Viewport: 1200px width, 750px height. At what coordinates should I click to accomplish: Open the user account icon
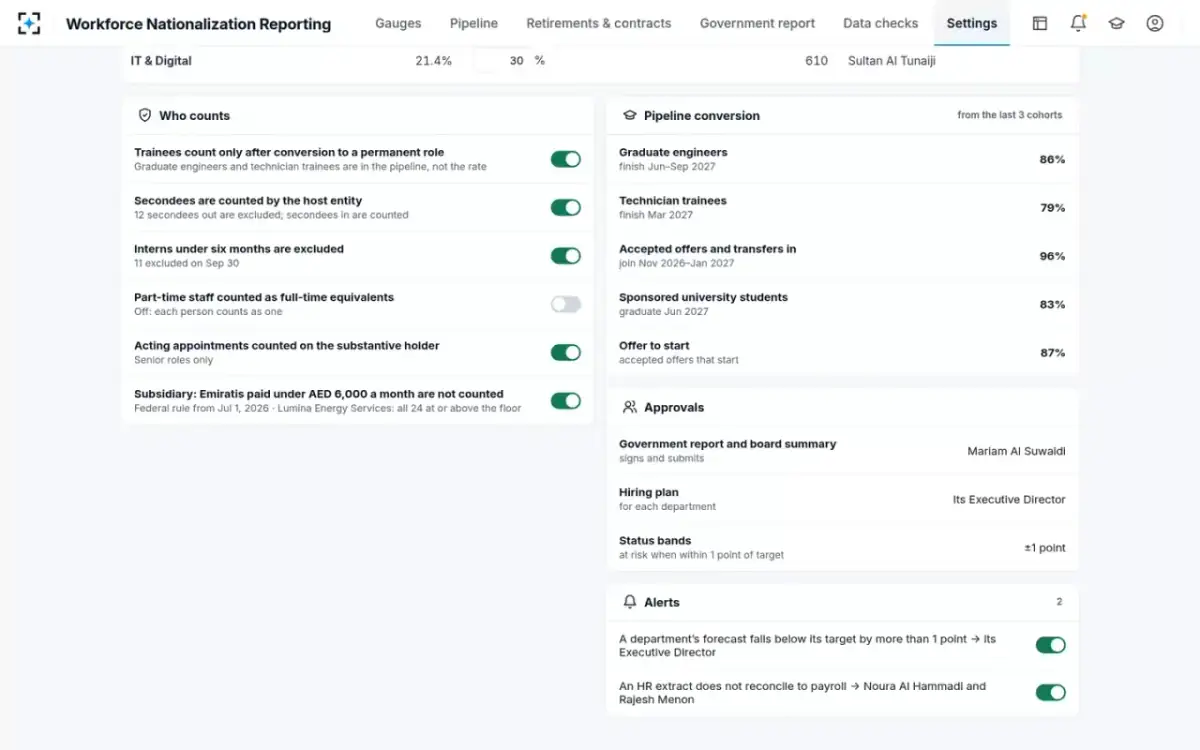1155,23
